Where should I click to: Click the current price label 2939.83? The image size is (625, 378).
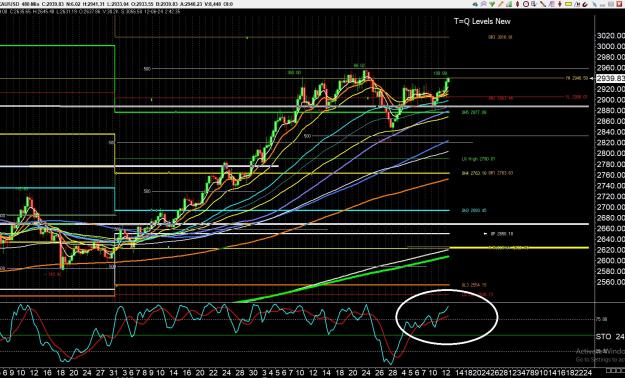coord(610,78)
